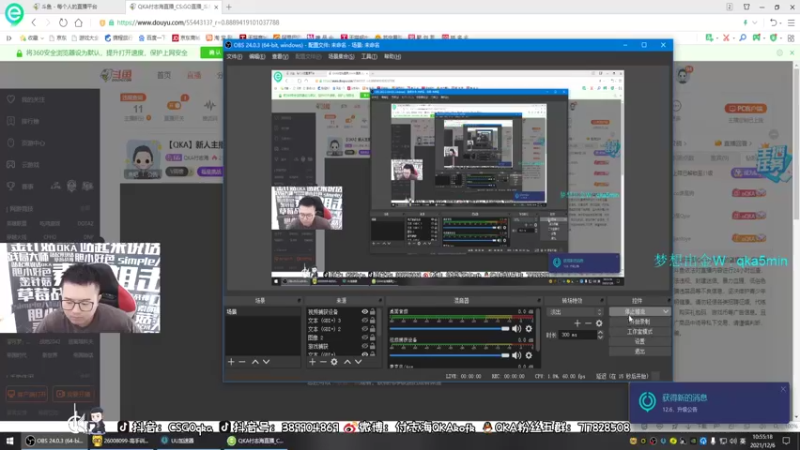Image resolution: width=800 pixels, height=450 pixels.
Task: Expand the 收藏 bookmarks dropdown arrow
Action: 42,38
